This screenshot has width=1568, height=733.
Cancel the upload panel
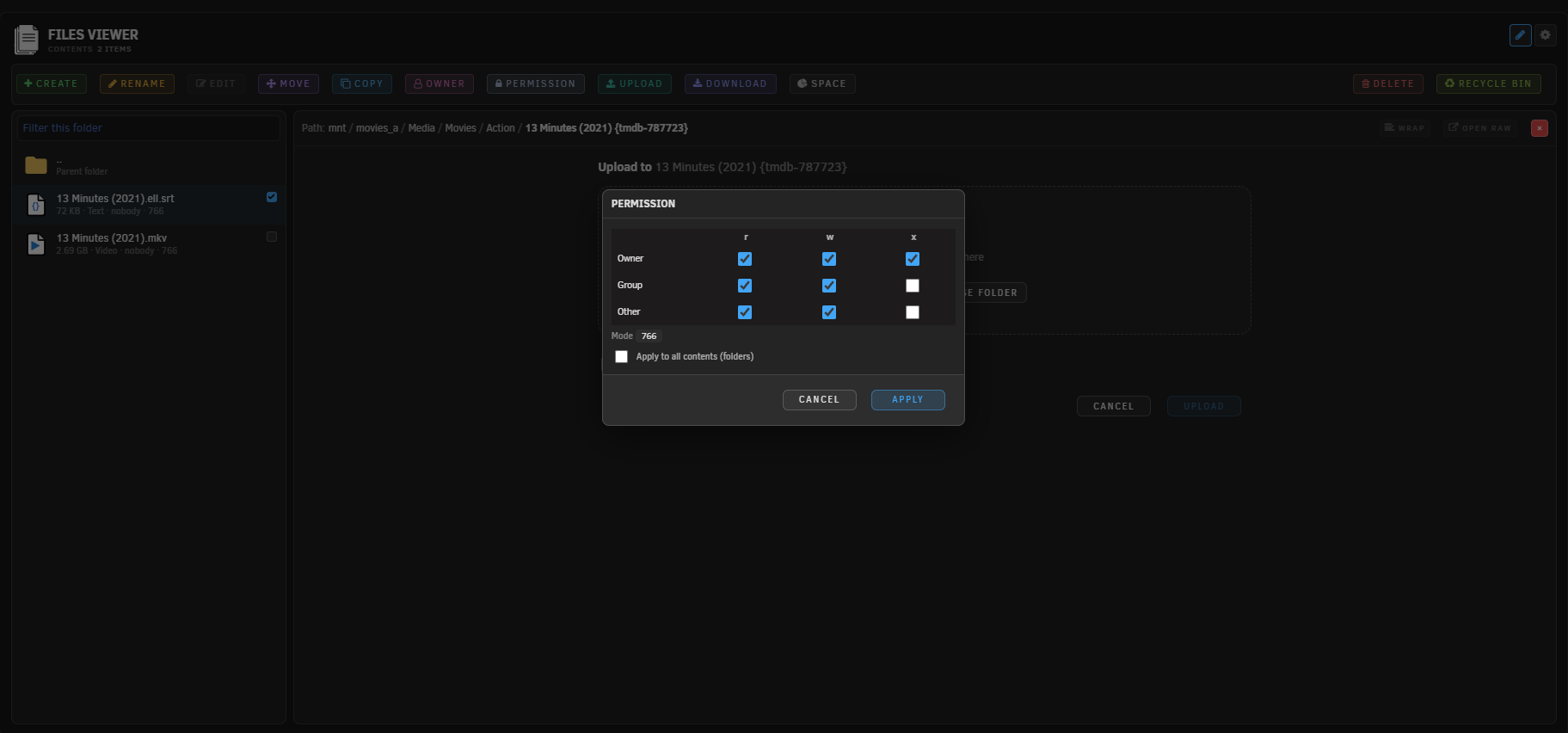[1113, 406]
